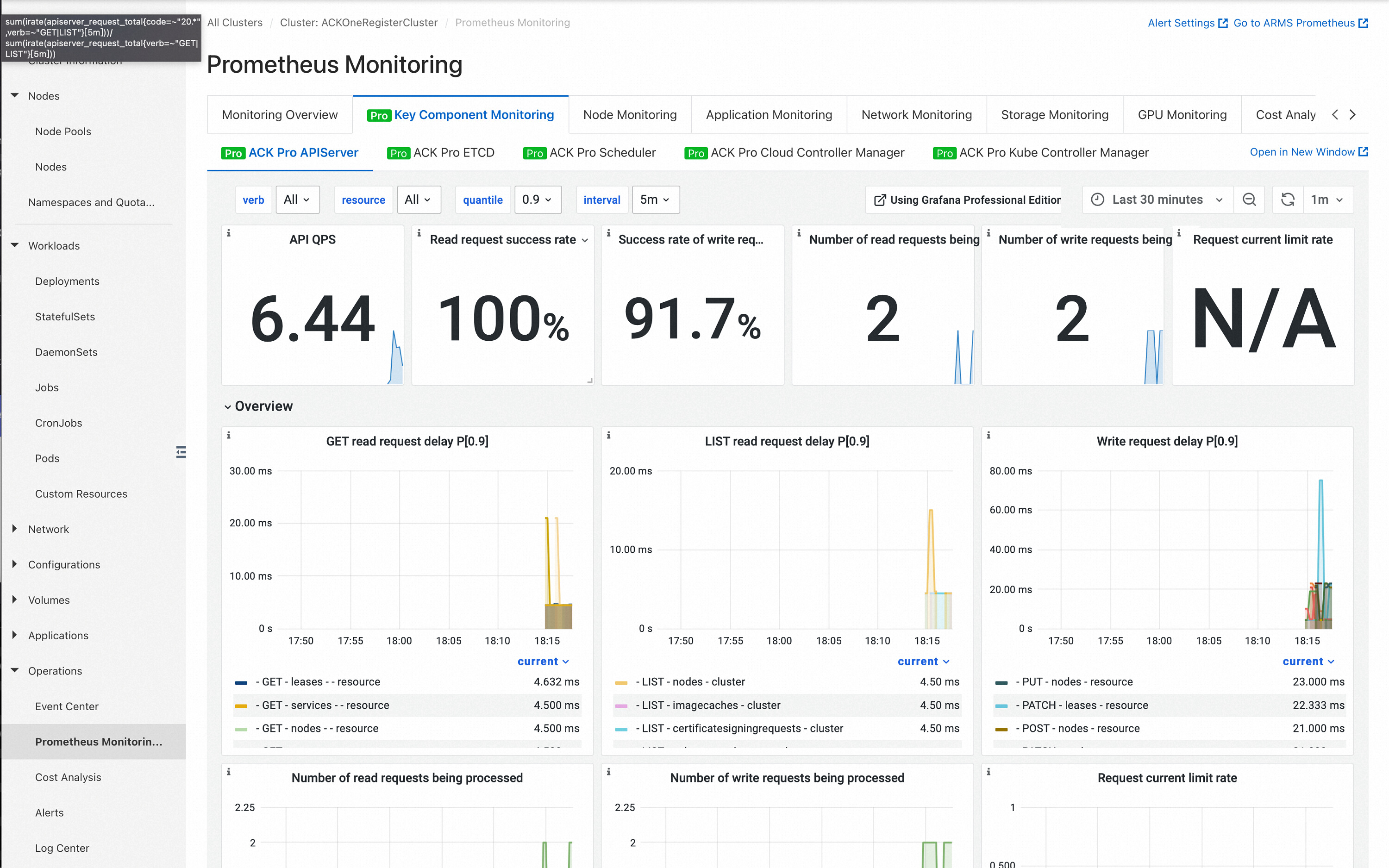Click info icon on Write request delay chart
The image size is (1389, 868).
click(989, 435)
